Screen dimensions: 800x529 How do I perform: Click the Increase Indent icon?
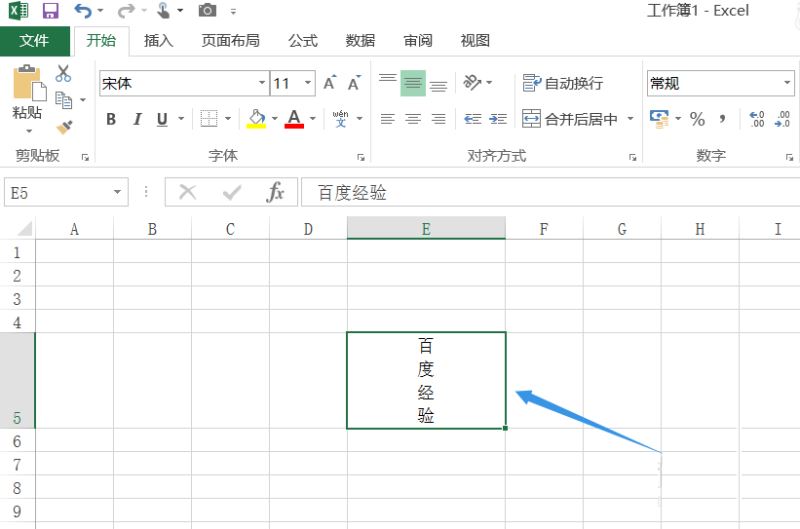(498, 119)
